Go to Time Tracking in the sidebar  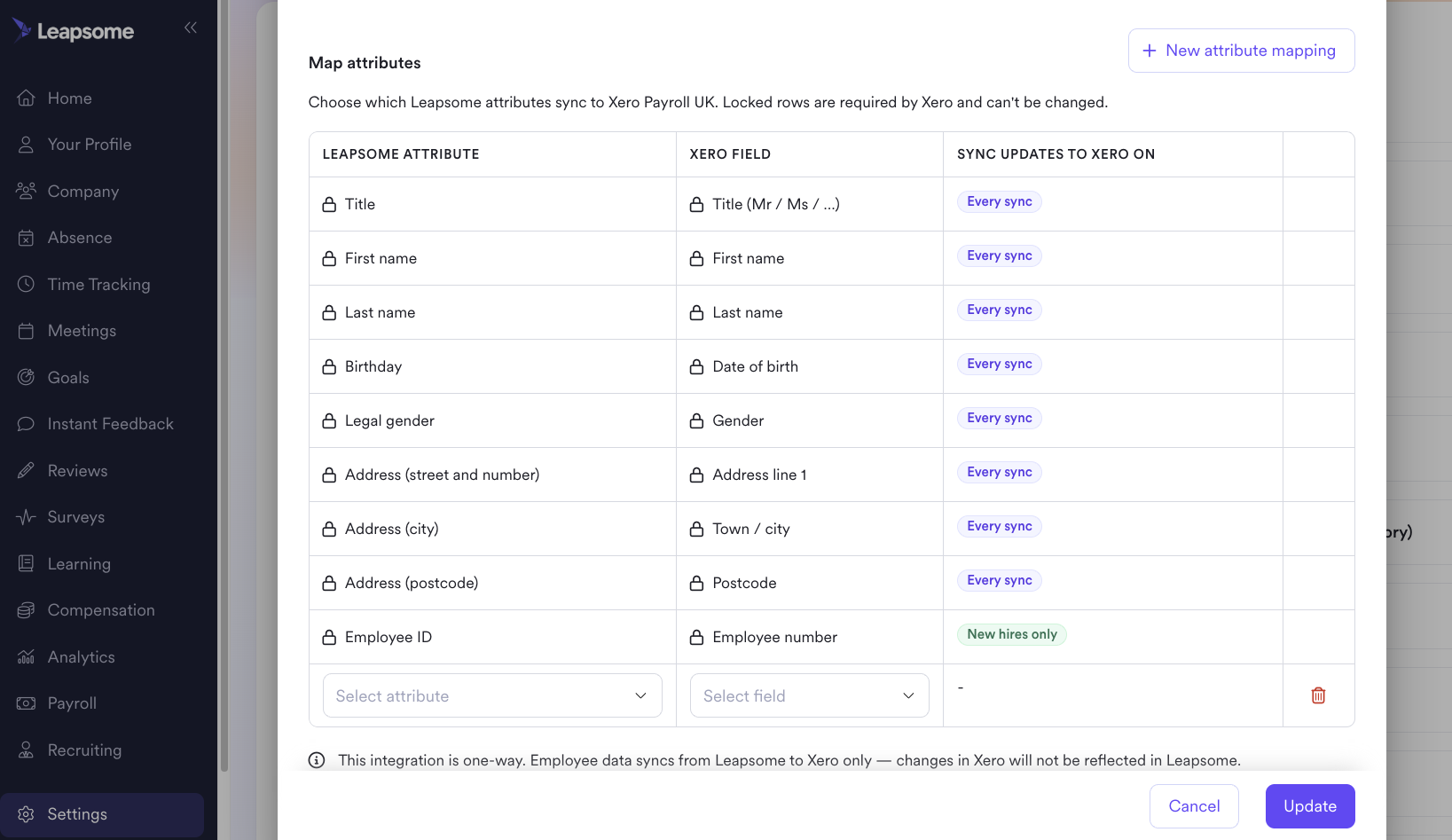click(x=98, y=284)
